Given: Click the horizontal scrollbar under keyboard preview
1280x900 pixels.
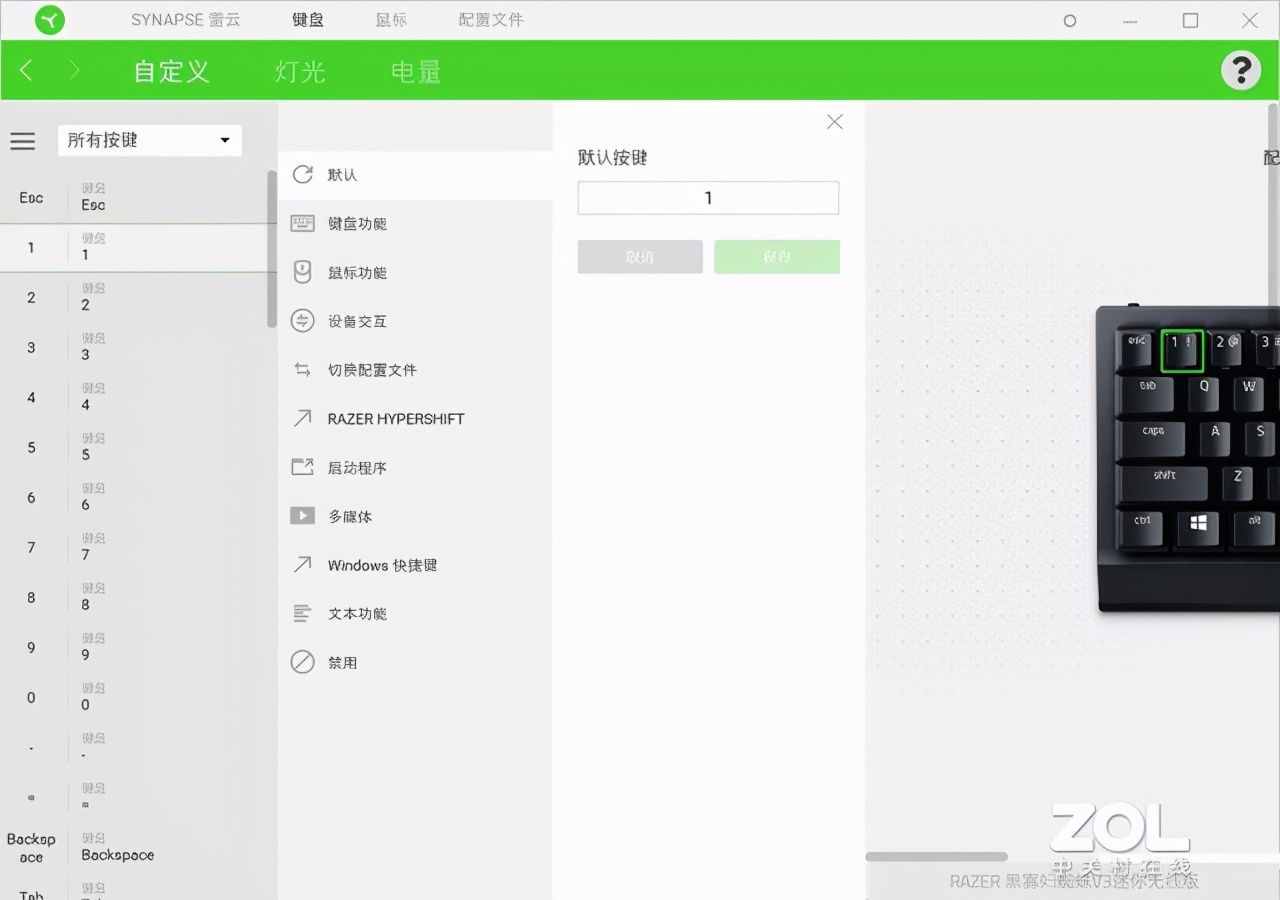Looking at the screenshot, I should tap(936, 856).
